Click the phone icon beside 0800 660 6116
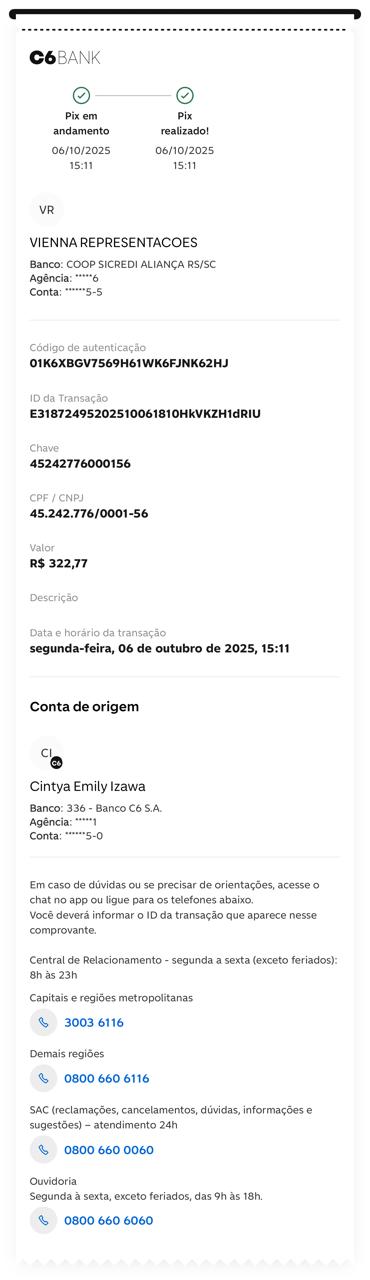 [43, 1078]
